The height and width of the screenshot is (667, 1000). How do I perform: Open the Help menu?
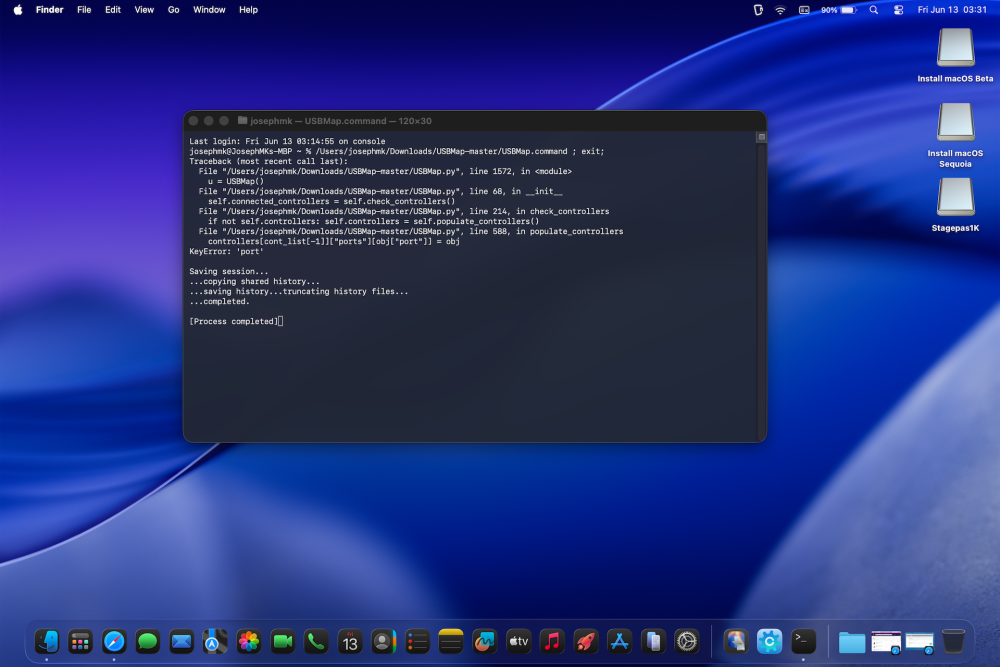[x=248, y=10]
